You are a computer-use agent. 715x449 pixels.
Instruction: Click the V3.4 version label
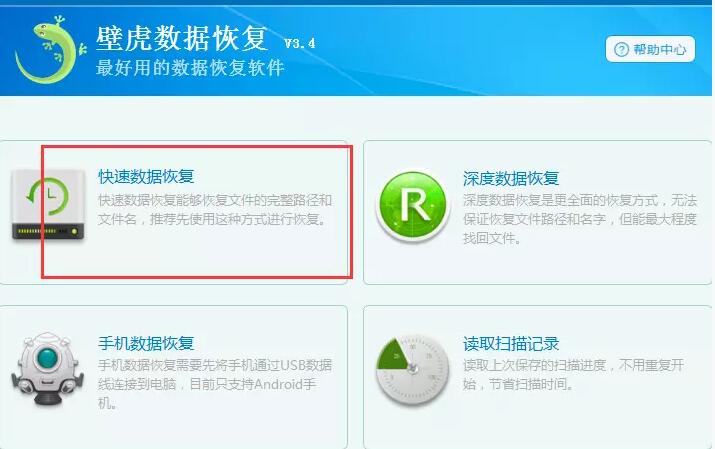(x=300, y=43)
